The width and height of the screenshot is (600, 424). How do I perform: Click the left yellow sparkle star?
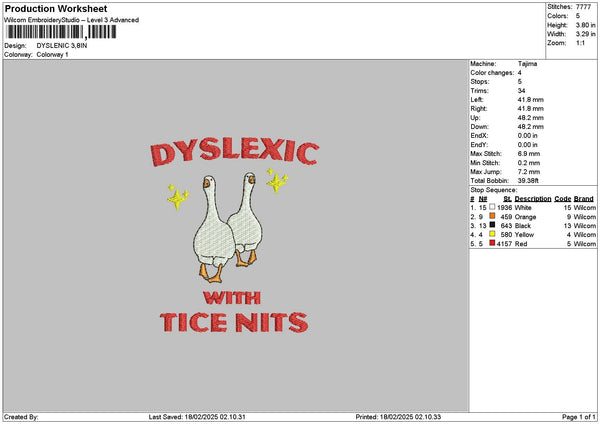coord(178,197)
